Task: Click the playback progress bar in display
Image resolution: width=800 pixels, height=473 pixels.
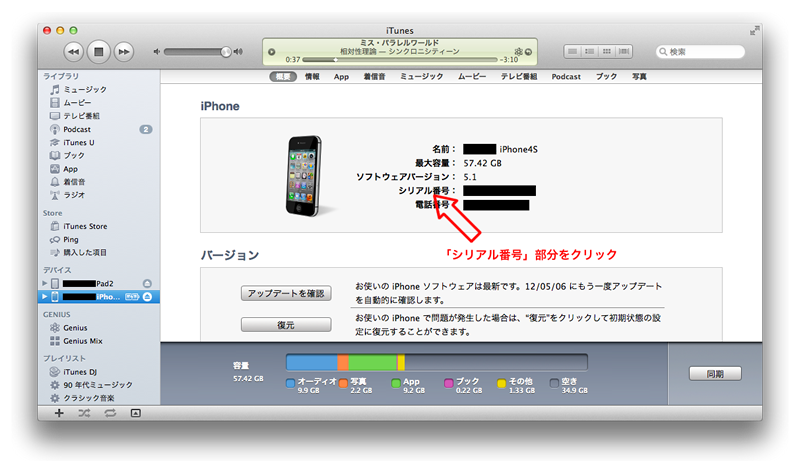Action: 399,60
